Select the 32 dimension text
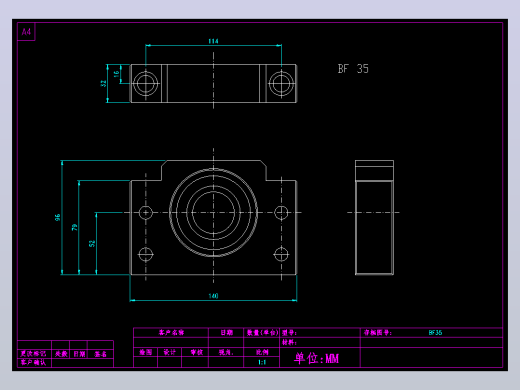The image size is (520, 390). 103,83
